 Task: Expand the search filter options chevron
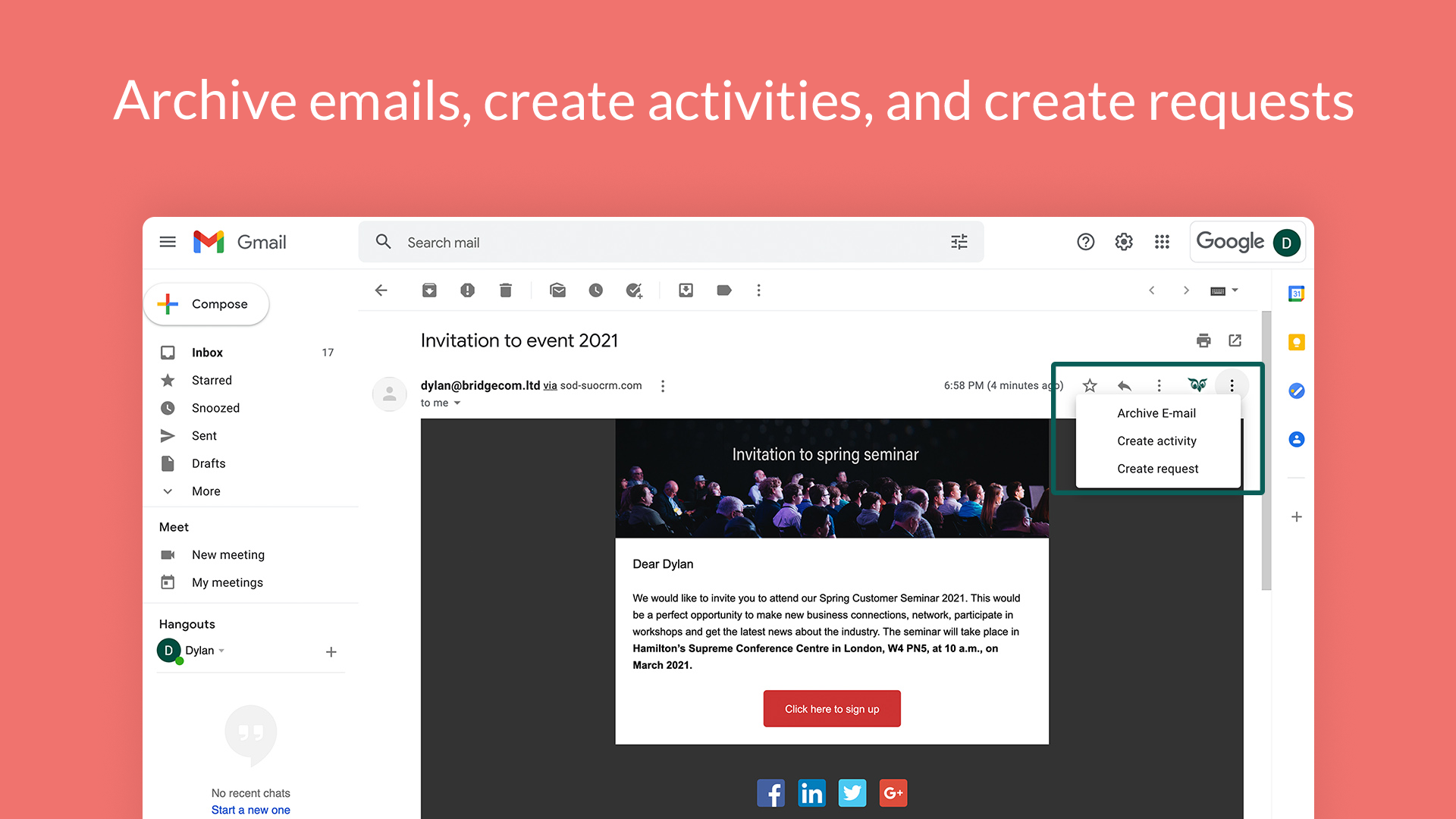pyautogui.click(x=958, y=242)
